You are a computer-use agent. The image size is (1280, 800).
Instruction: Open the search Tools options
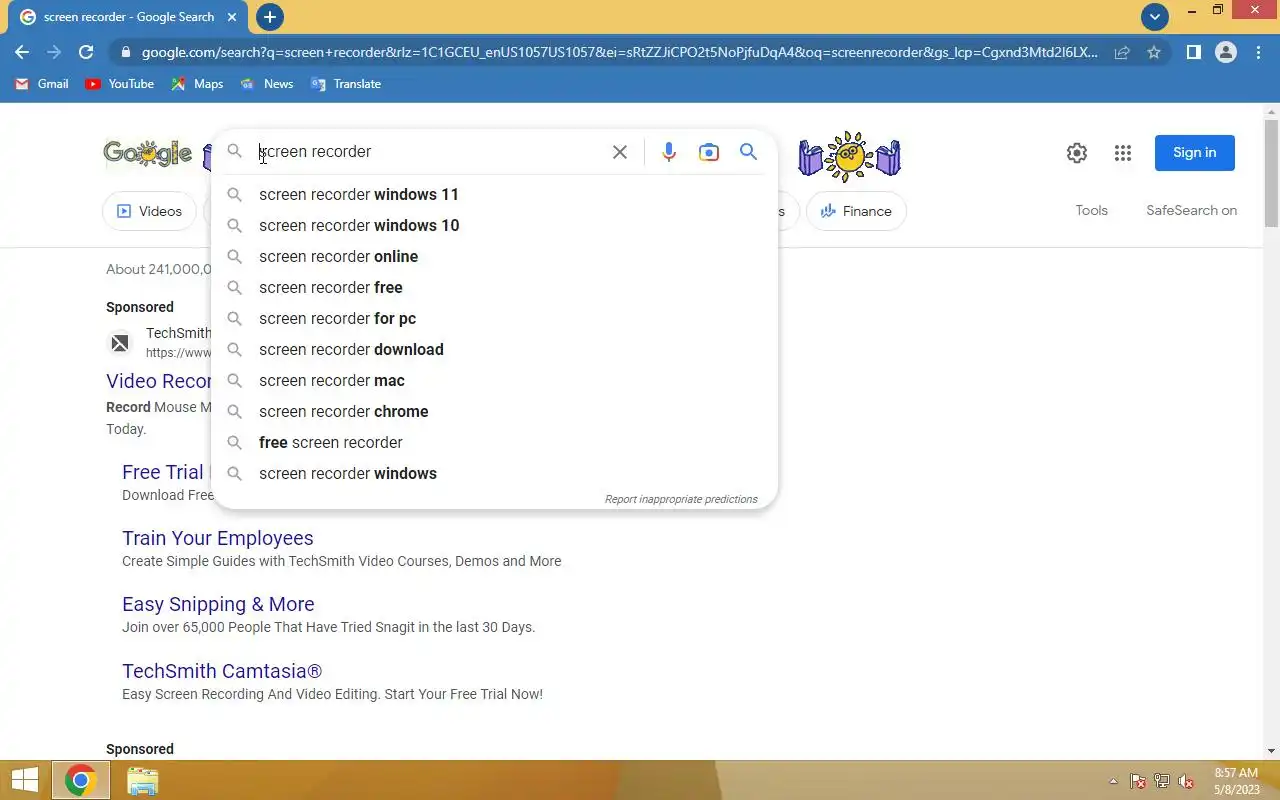pos(1091,210)
